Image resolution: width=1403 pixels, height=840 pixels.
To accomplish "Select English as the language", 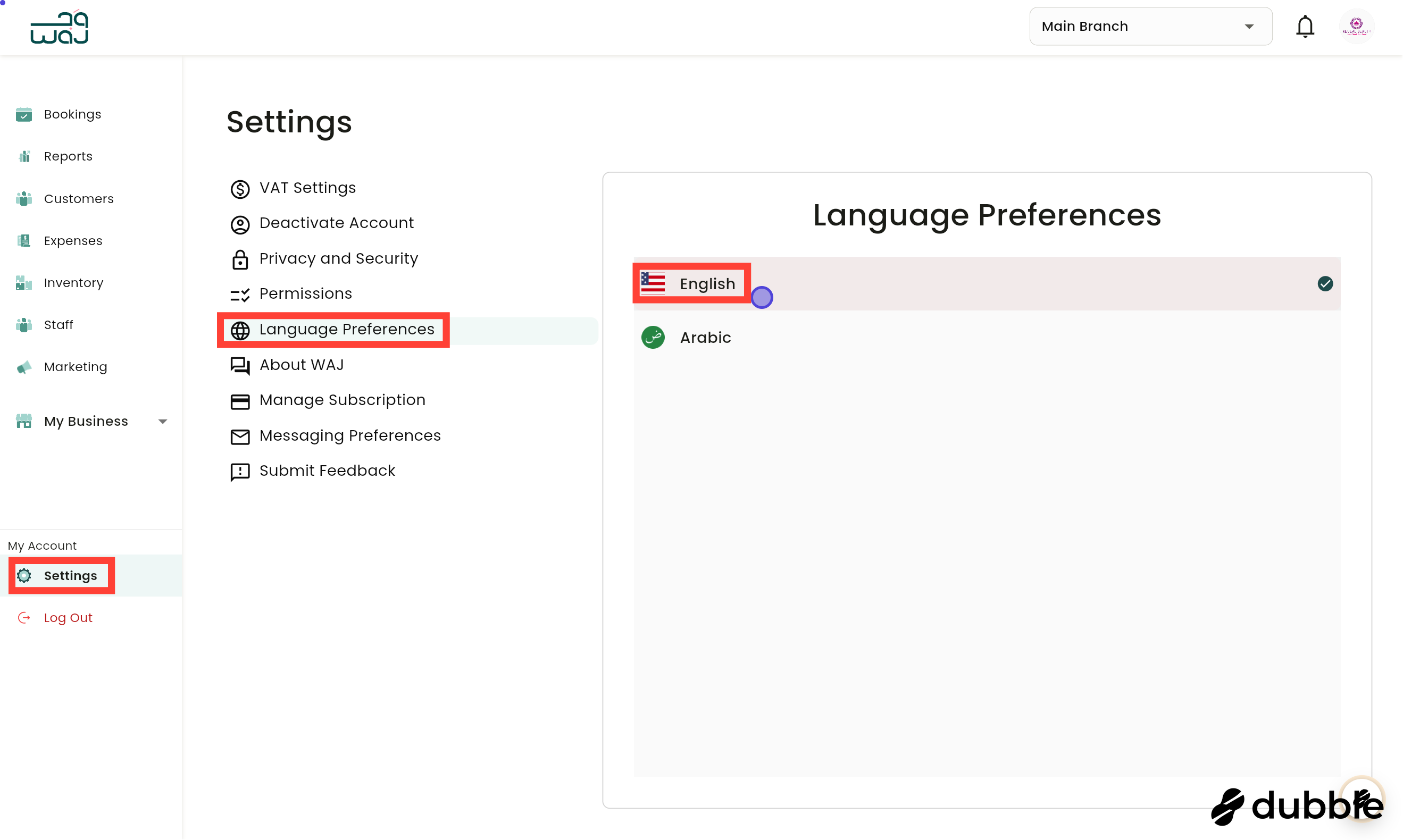I will pos(707,283).
